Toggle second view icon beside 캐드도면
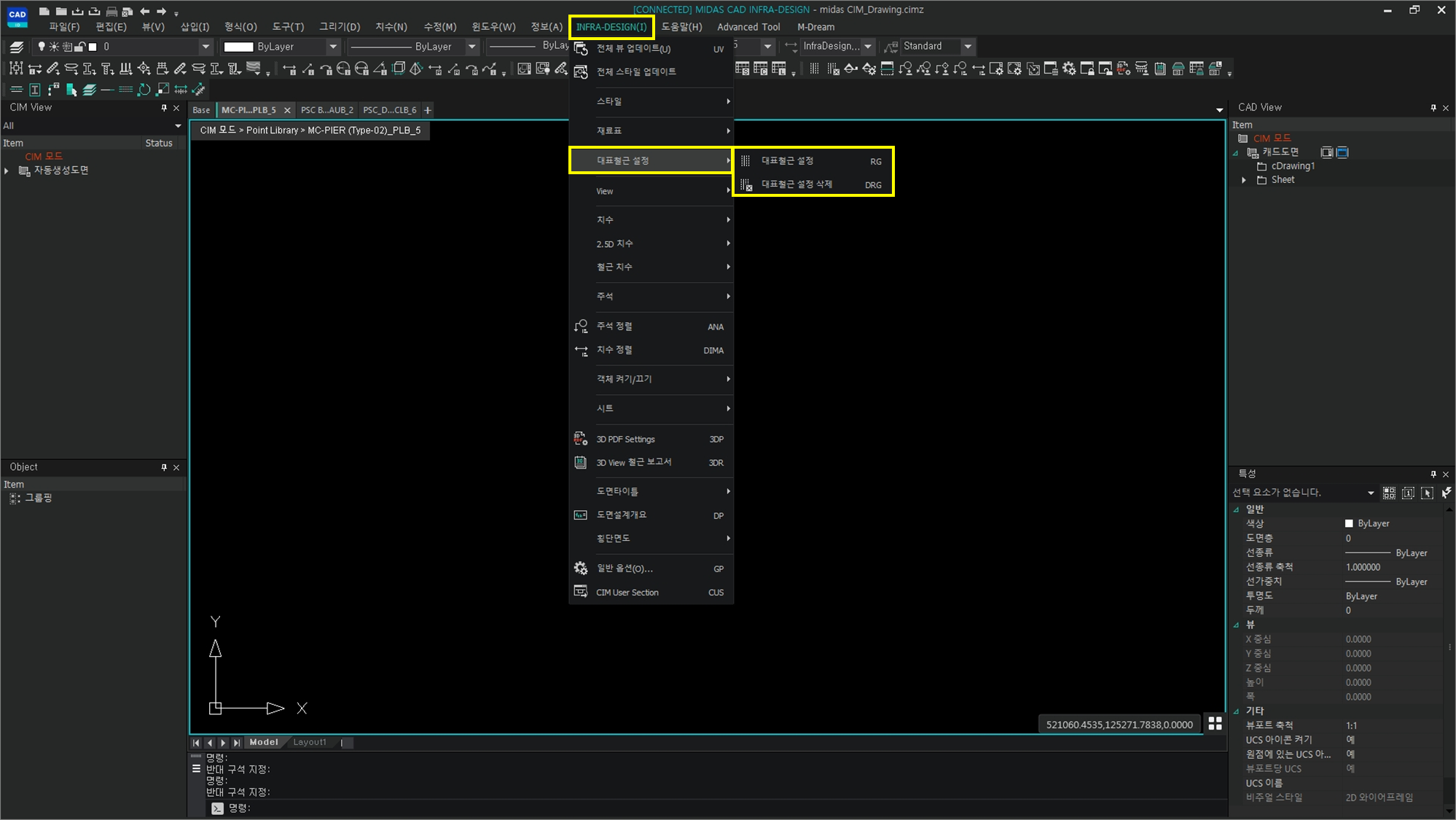Viewport: 1456px width, 820px height. coord(1342,152)
